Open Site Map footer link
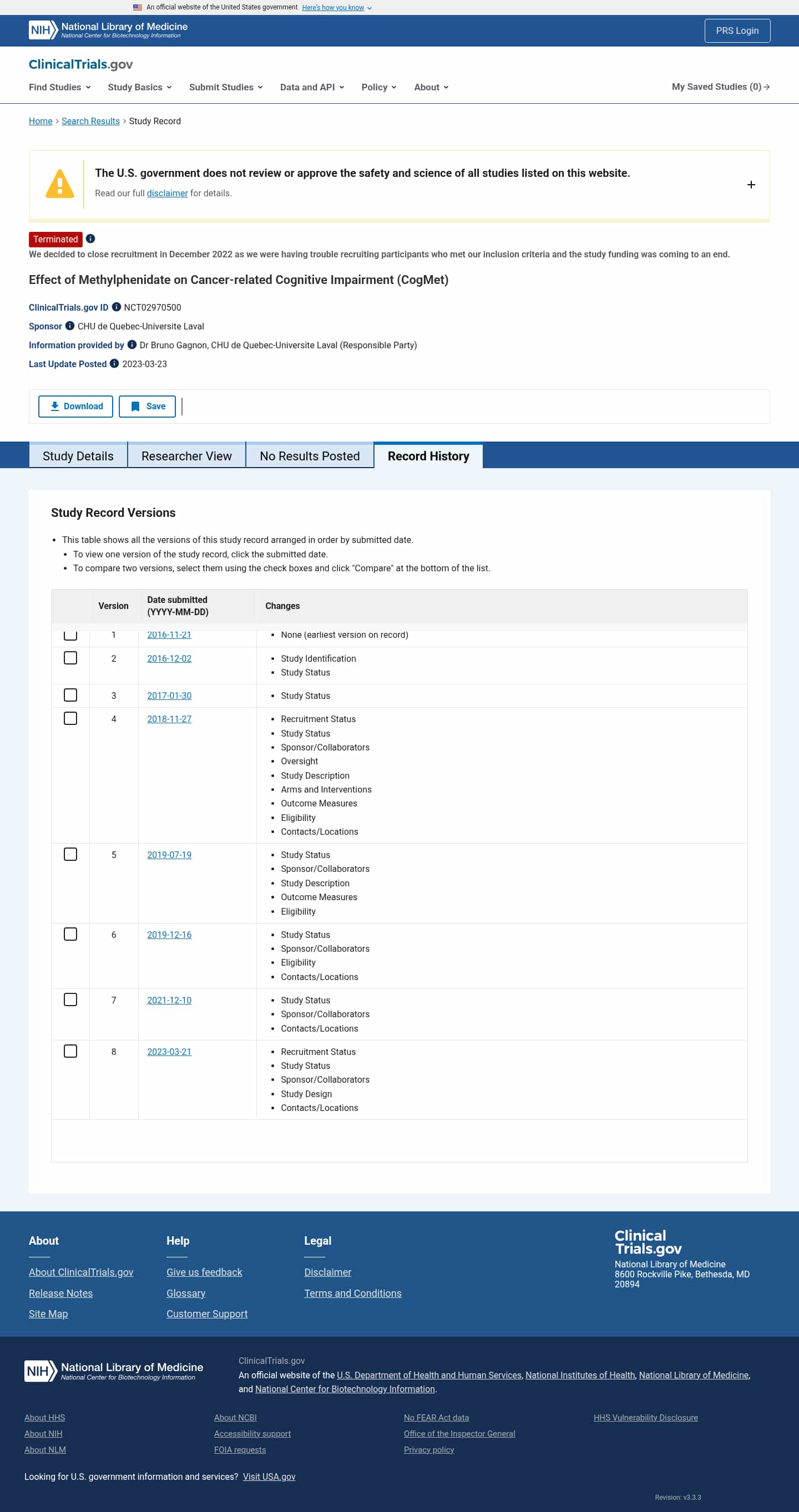Image resolution: width=799 pixels, height=1512 pixels. coord(48,1313)
